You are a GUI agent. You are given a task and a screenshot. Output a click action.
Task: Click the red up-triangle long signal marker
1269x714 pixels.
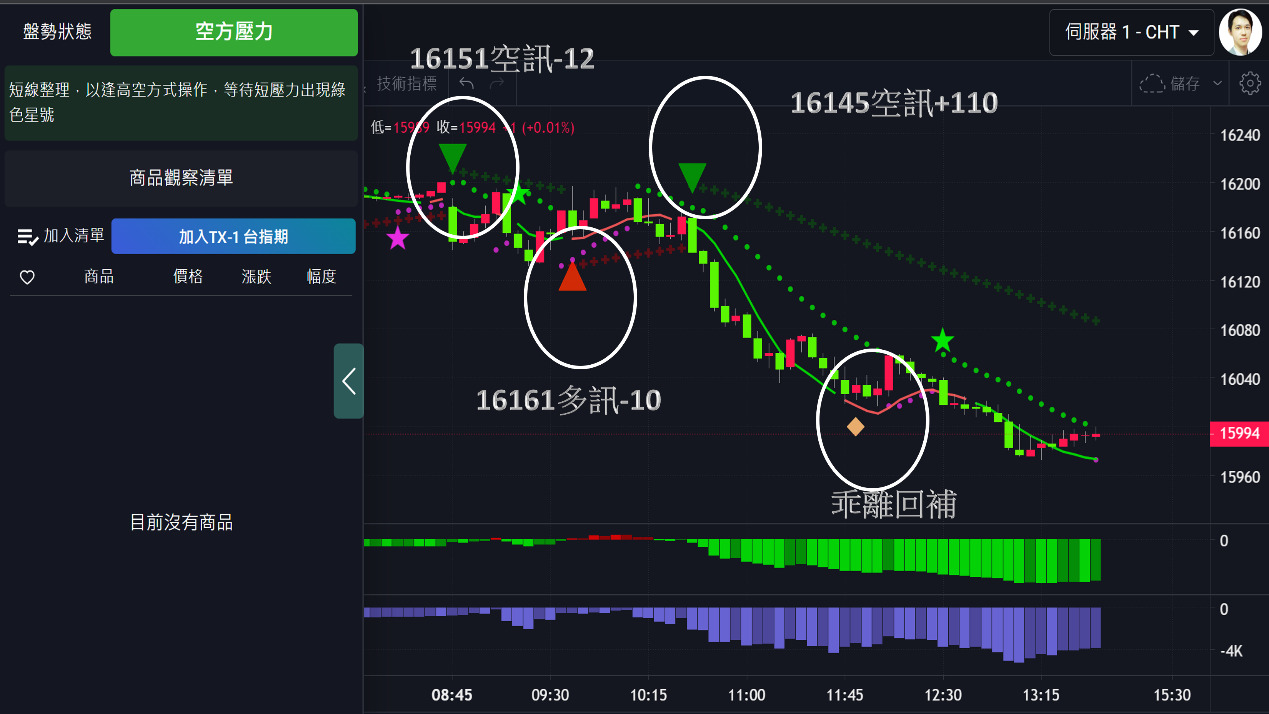point(572,276)
